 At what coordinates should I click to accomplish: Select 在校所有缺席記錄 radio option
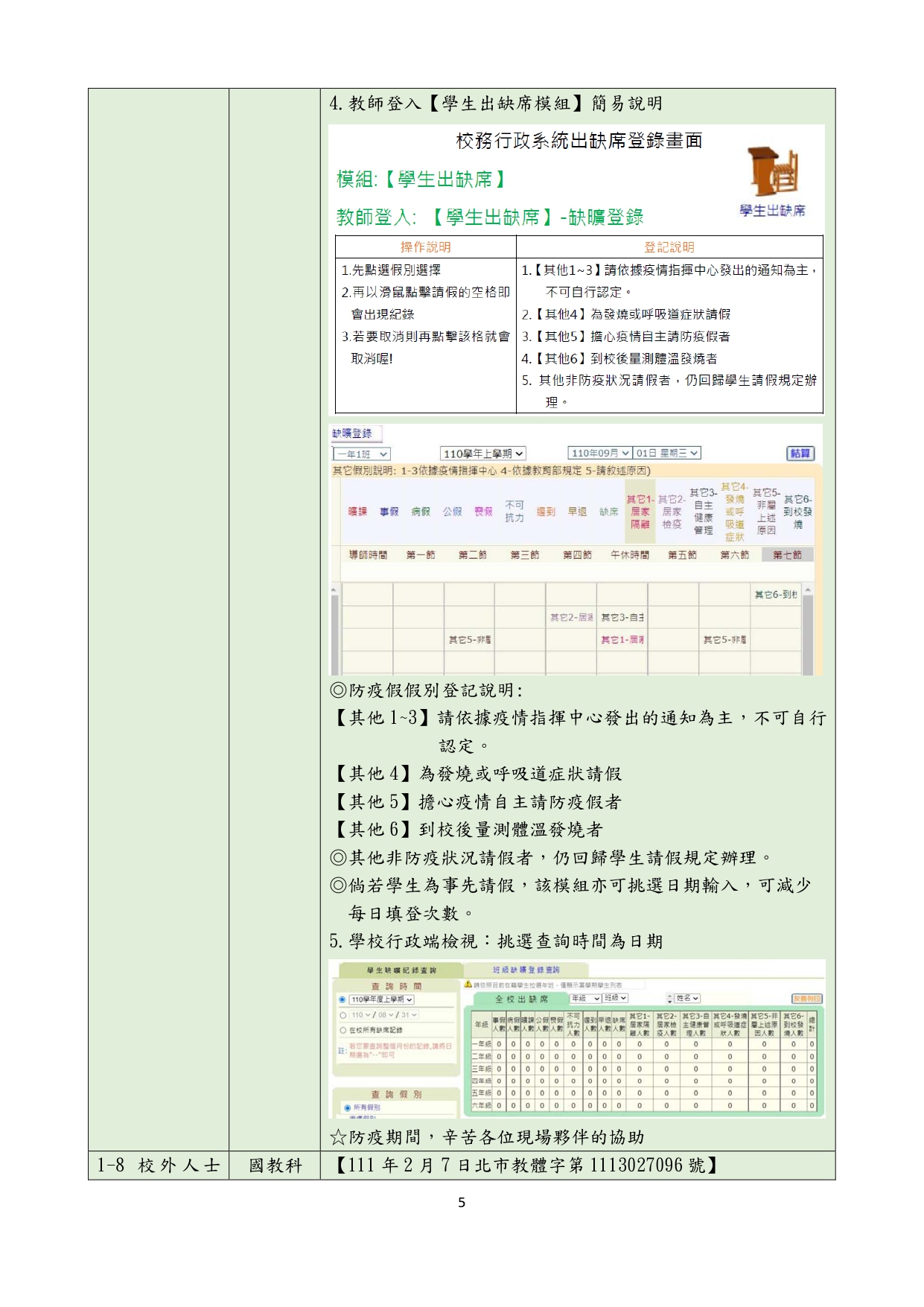(x=342, y=1030)
